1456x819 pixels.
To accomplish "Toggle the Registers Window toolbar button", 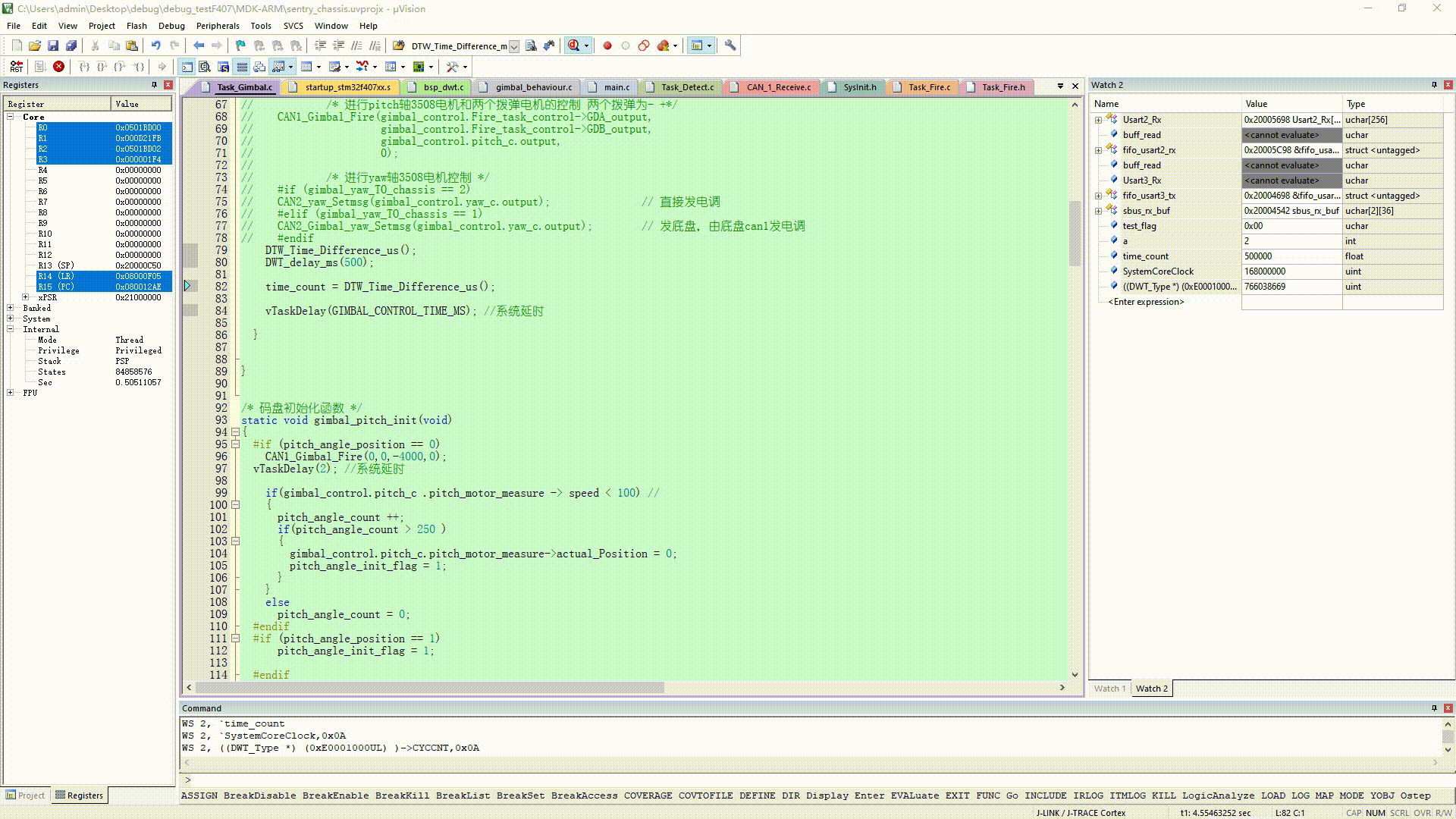I will point(241,67).
